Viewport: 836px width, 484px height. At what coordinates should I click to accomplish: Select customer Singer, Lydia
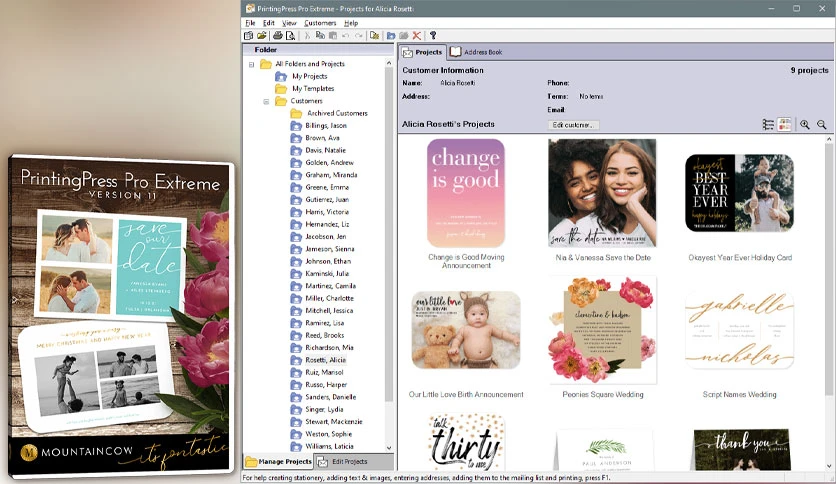point(324,409)
